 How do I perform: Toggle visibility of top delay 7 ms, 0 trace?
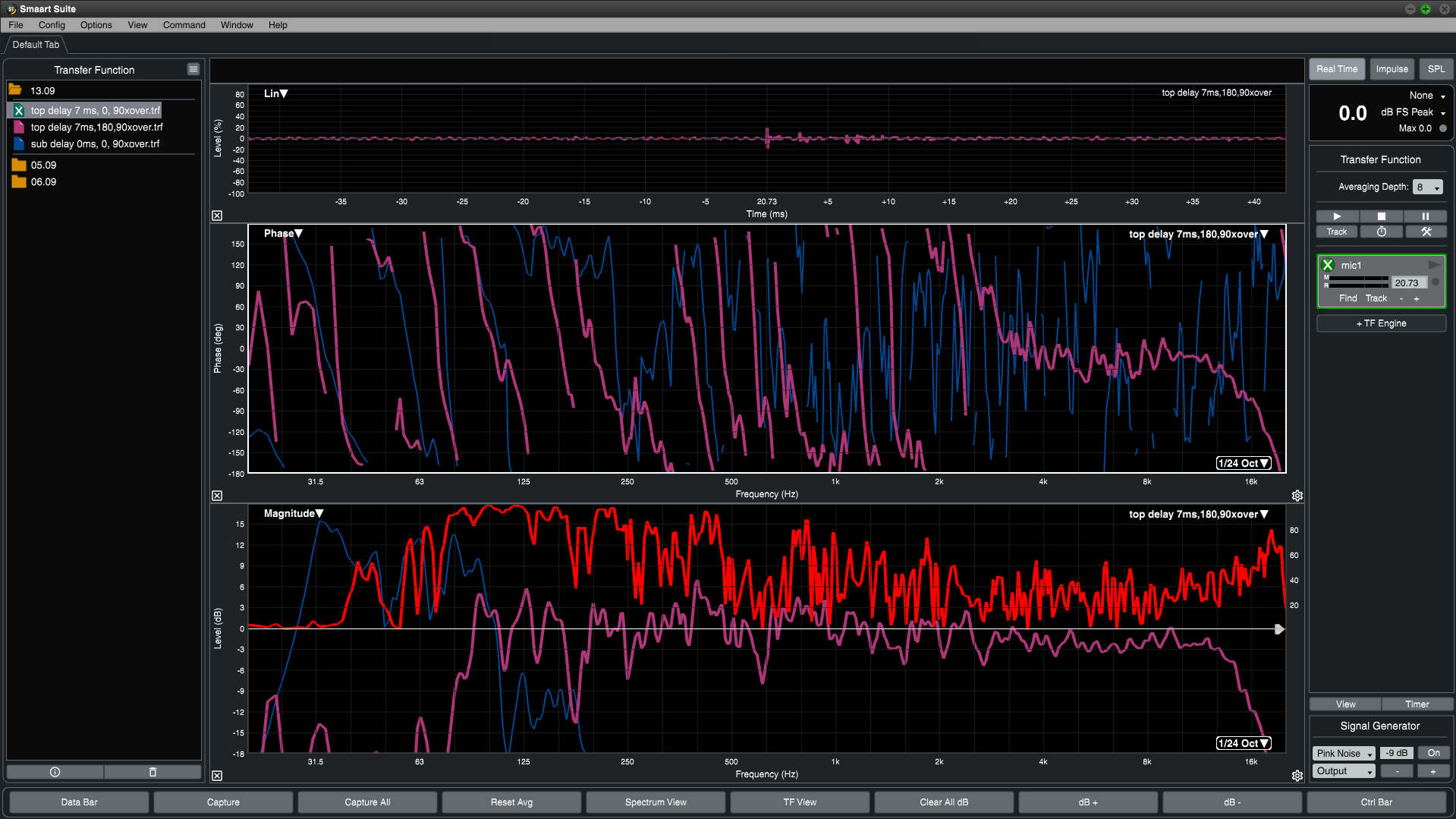click(19, 111)
